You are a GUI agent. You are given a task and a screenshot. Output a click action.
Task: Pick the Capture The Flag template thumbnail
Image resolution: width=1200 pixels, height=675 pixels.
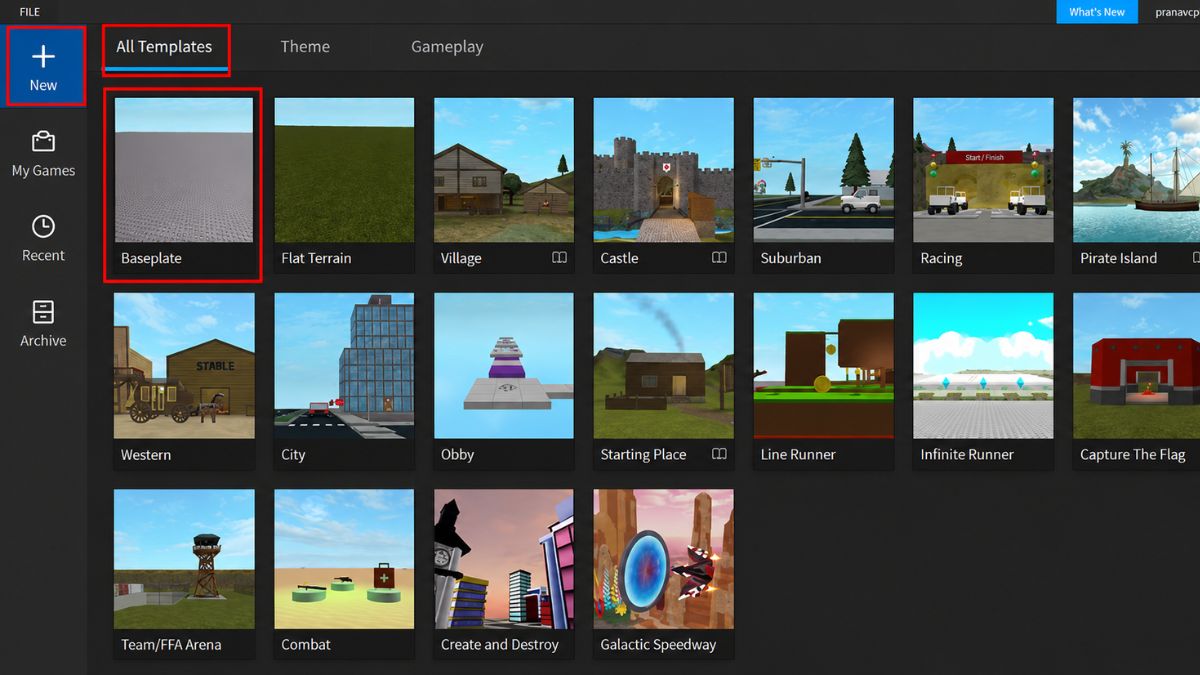(x=1137, y=366)
